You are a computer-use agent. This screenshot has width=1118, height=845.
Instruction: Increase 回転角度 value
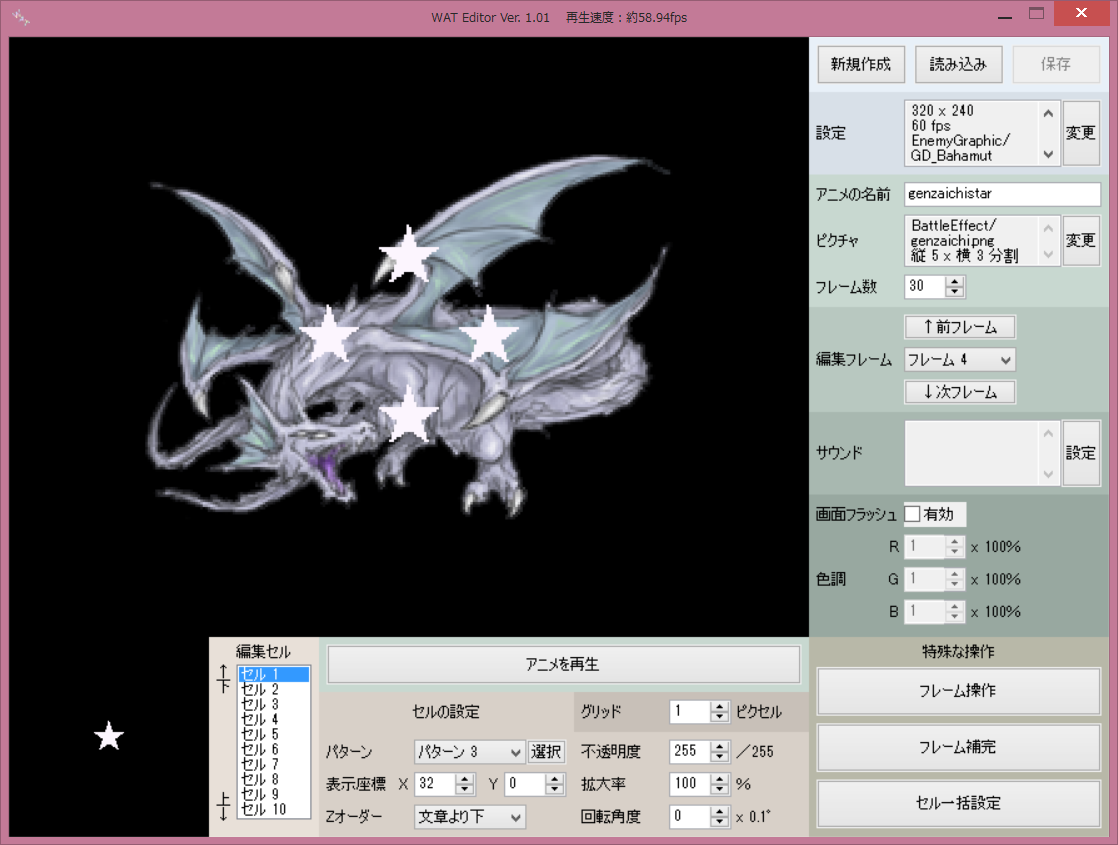pos(719,811)
